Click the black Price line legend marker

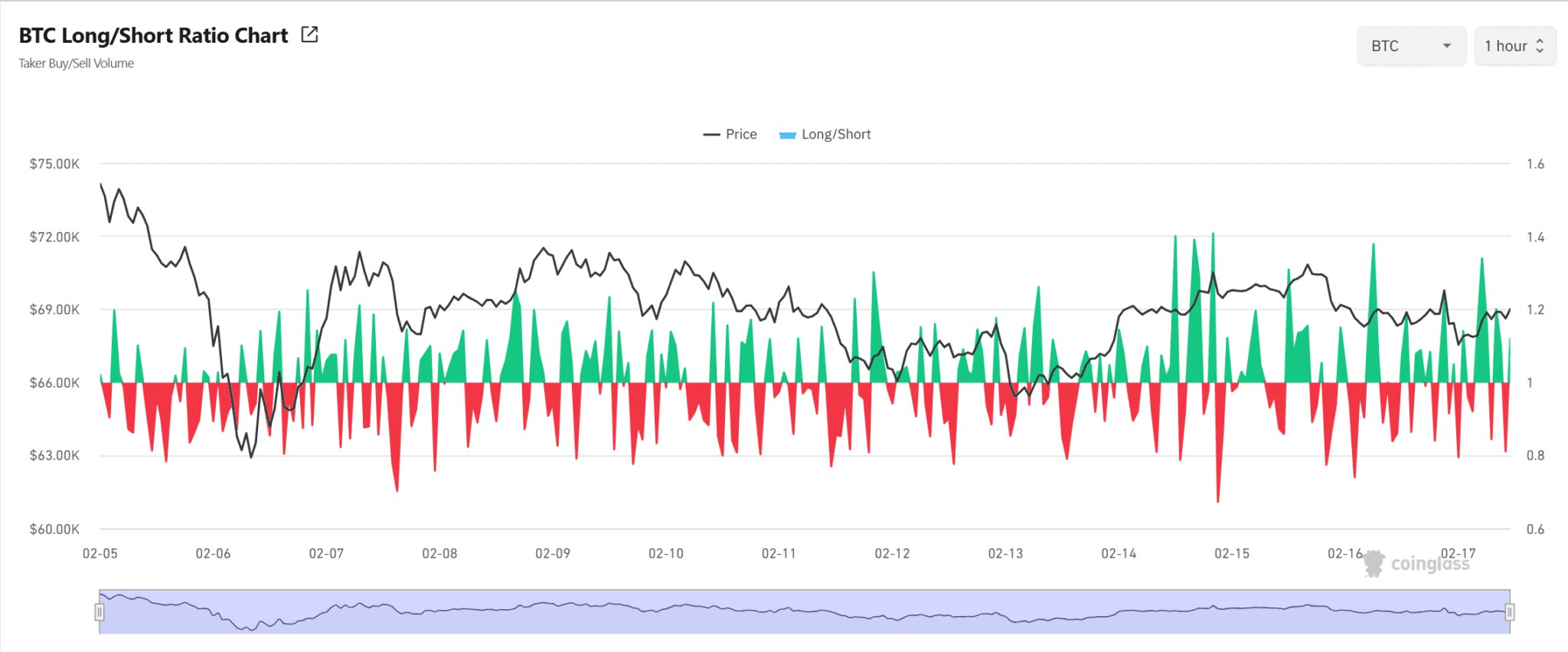tap(711, 135)
